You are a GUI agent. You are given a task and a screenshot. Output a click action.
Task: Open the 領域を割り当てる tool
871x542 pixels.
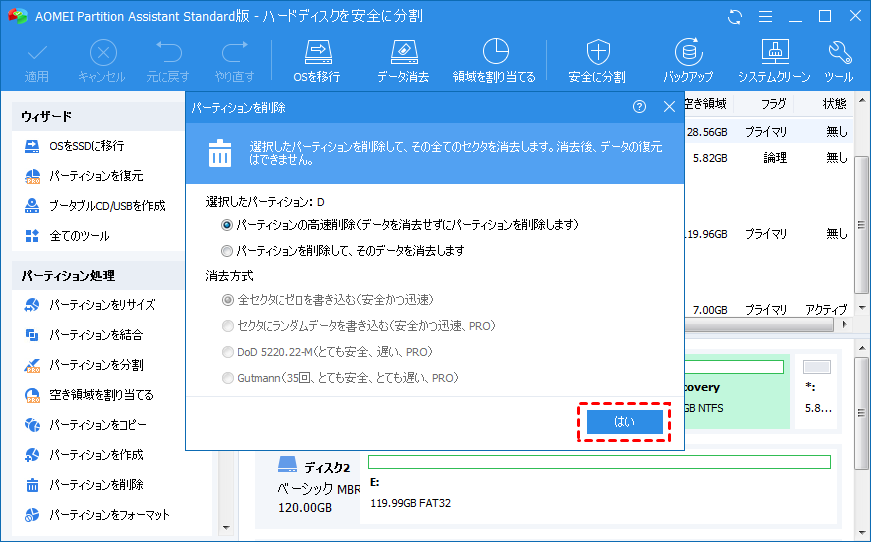(494, 62)
